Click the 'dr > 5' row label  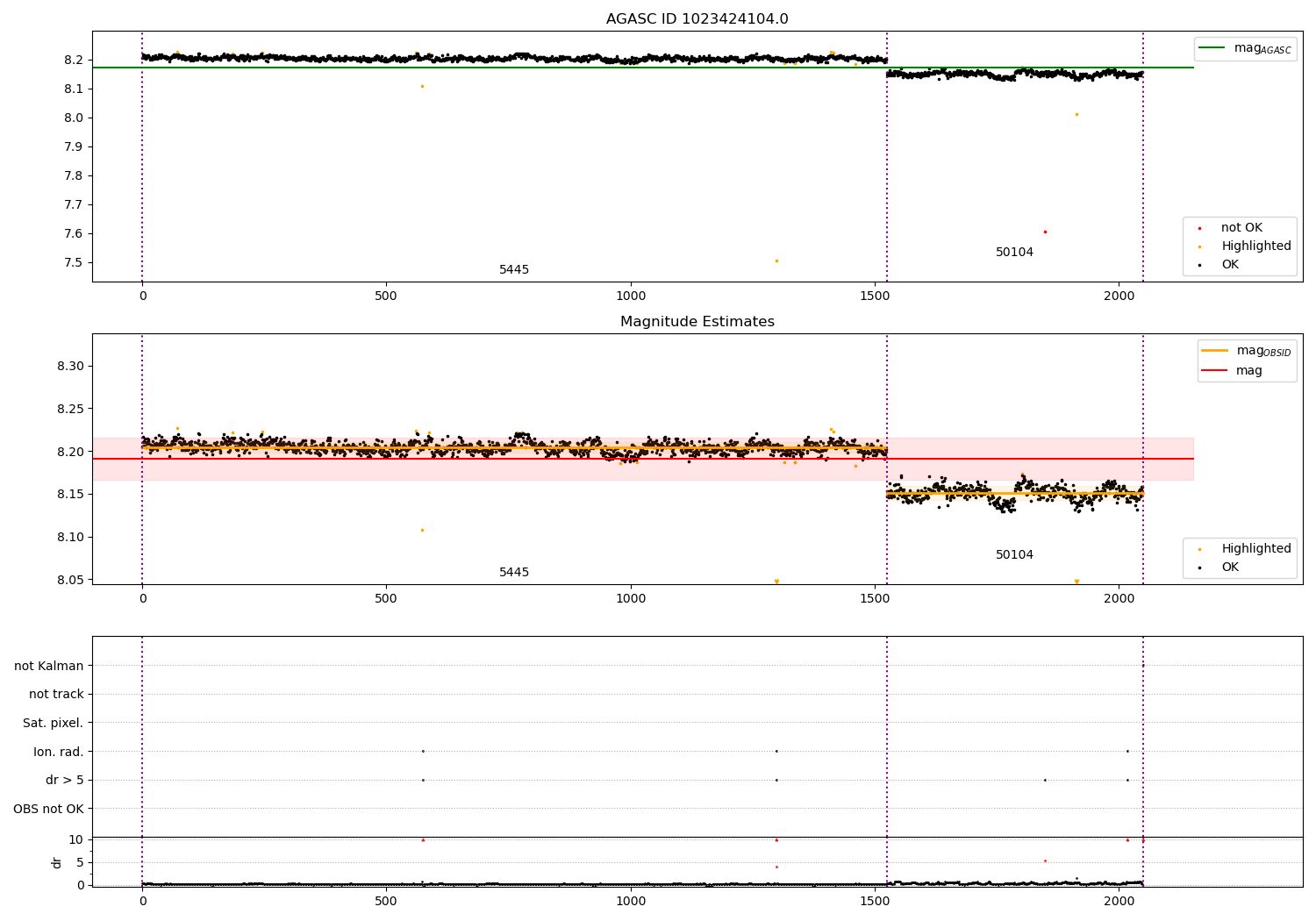click(65, 780)
